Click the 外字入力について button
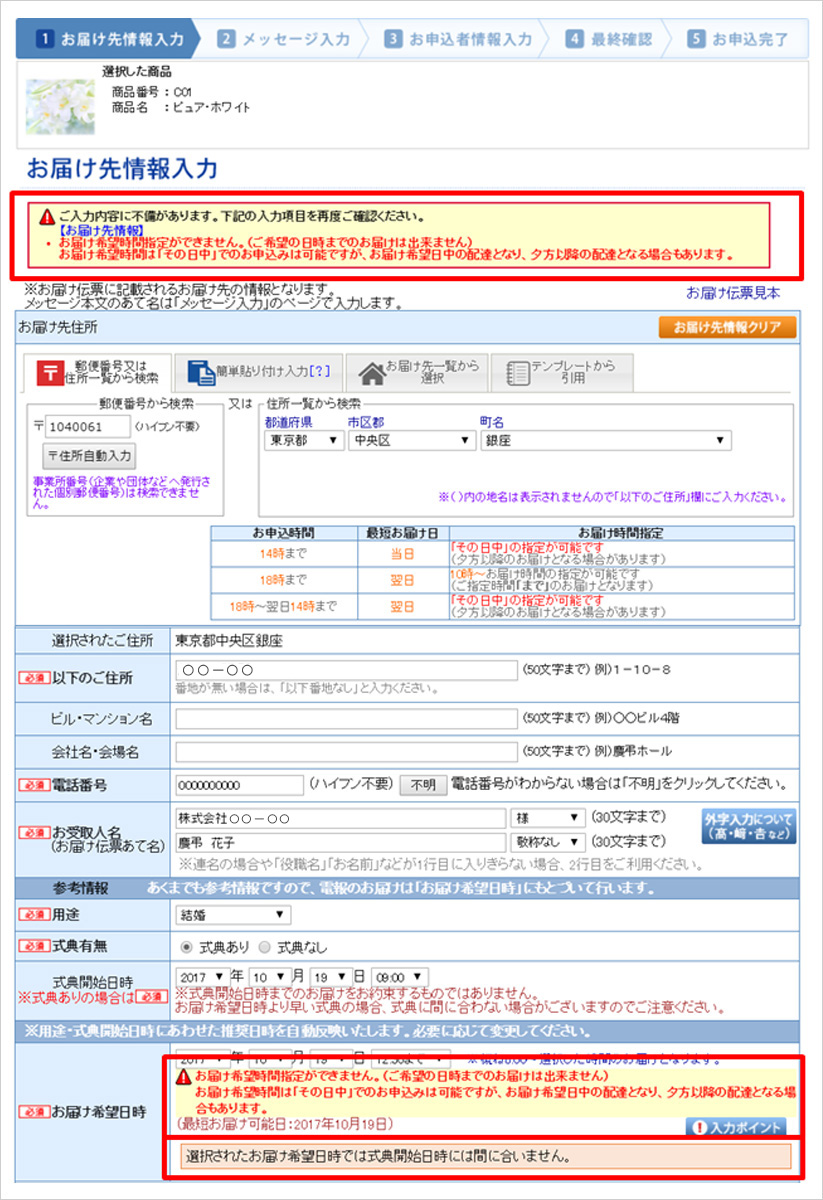 748,826
